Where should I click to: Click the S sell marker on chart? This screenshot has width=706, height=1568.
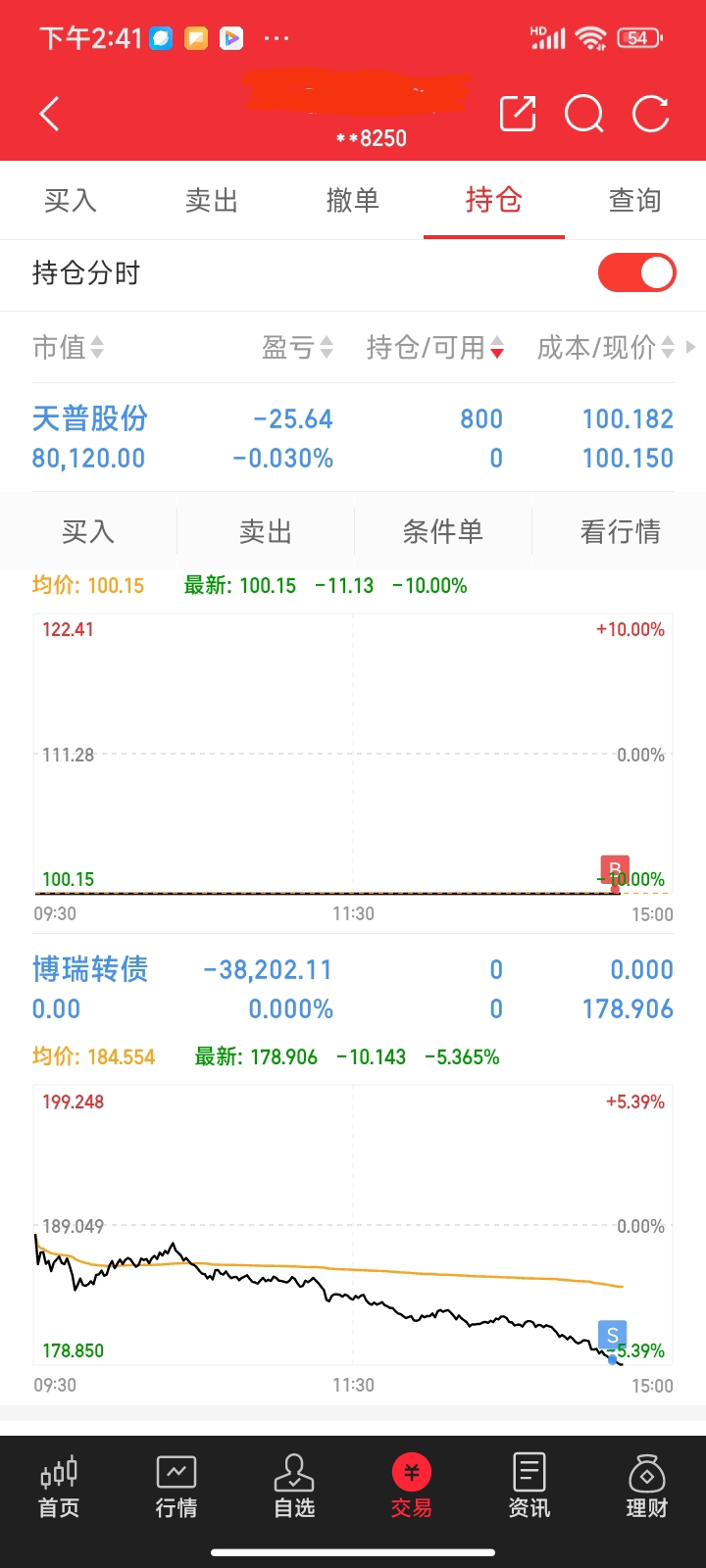[612, 1335]
